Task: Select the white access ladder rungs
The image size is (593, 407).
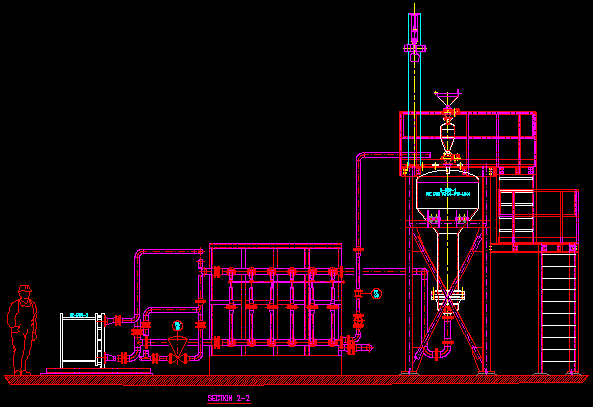Action: 558,312
